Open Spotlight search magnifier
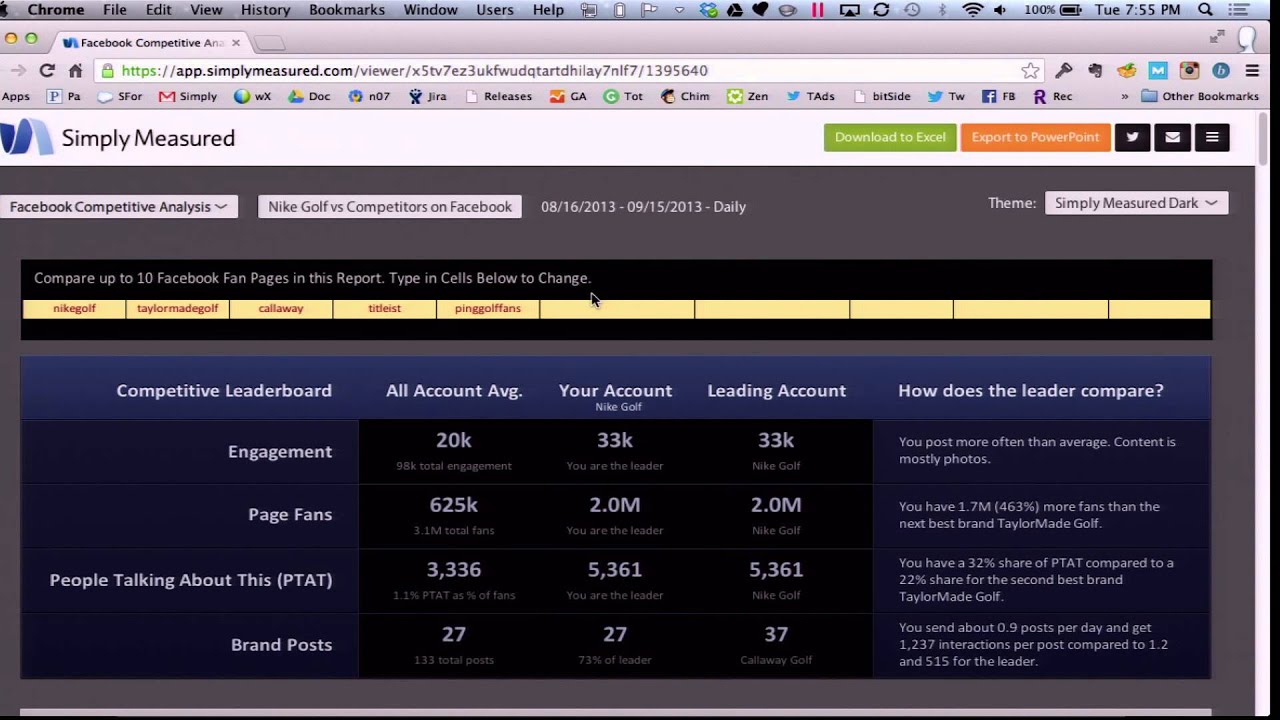The height and width of the screenshot is (720, 1280). pos(1206,10)
